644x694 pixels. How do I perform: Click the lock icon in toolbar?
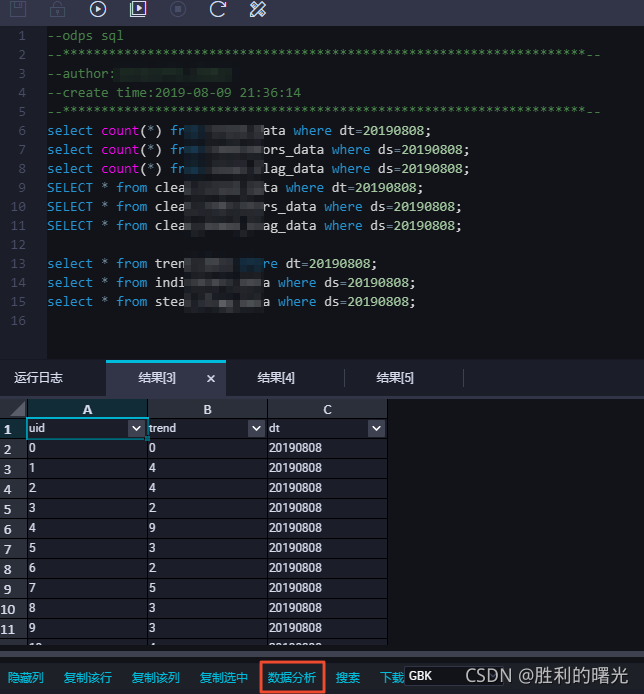58,8
